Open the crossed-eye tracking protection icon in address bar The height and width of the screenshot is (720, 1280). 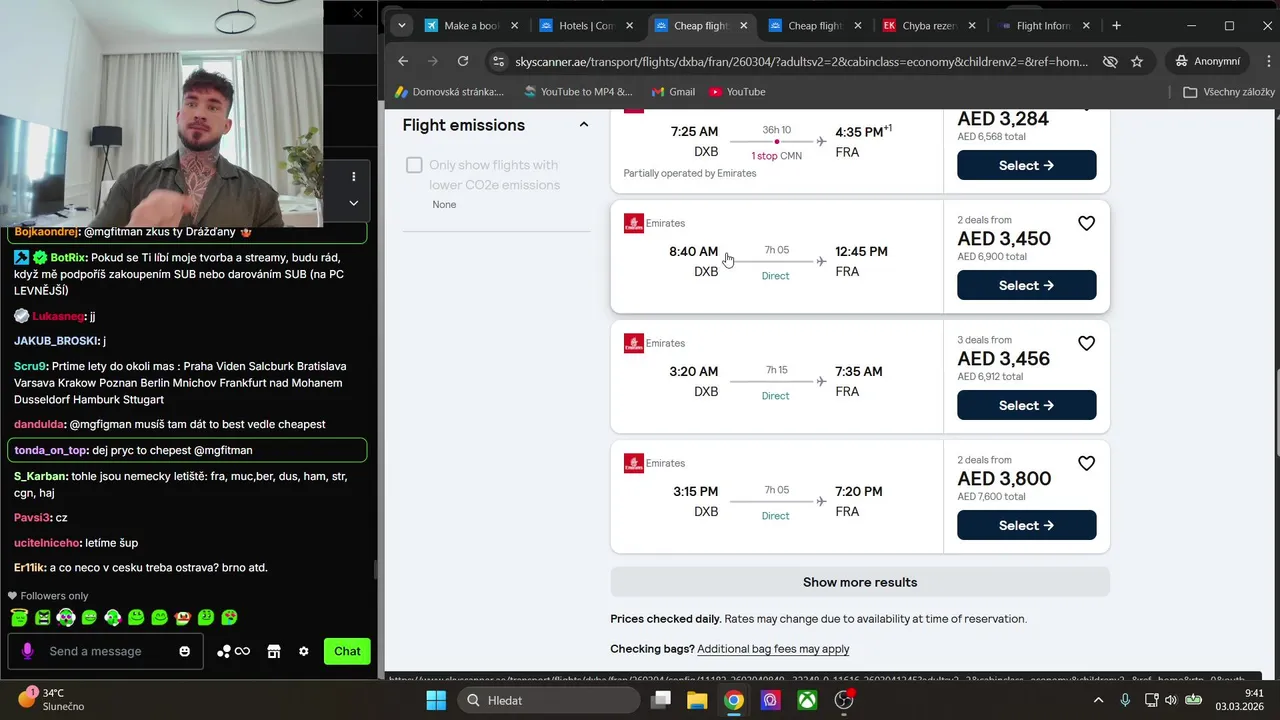tap(1109, 61)
